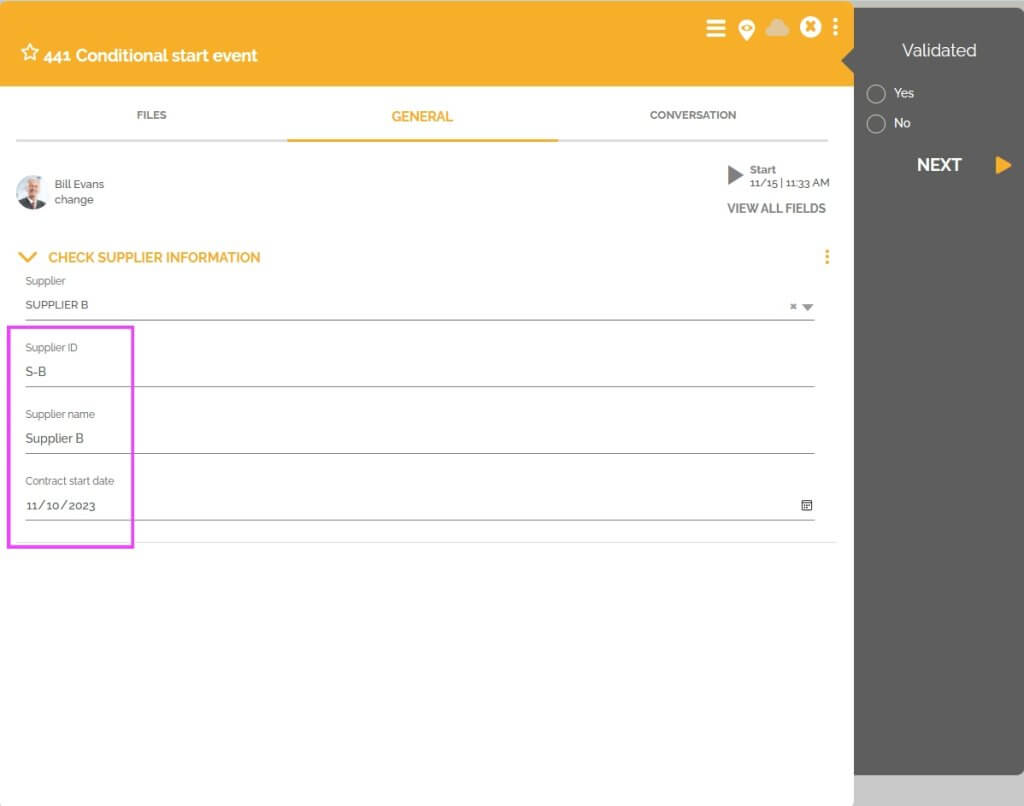
Task: Click the View All Fields link
Action: pyautogui.click(x=776, y=208)
